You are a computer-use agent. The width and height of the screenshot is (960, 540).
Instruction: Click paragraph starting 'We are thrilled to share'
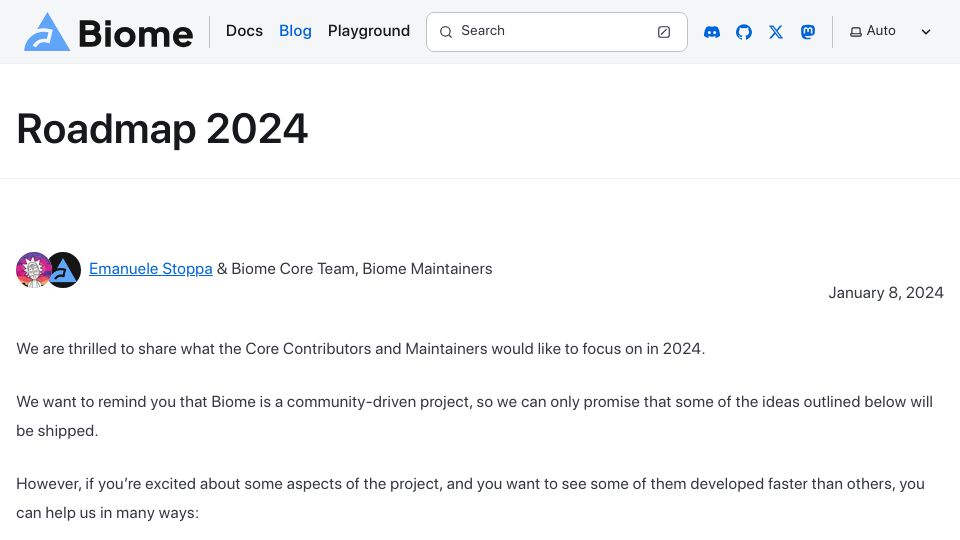(x=361, y=349)
